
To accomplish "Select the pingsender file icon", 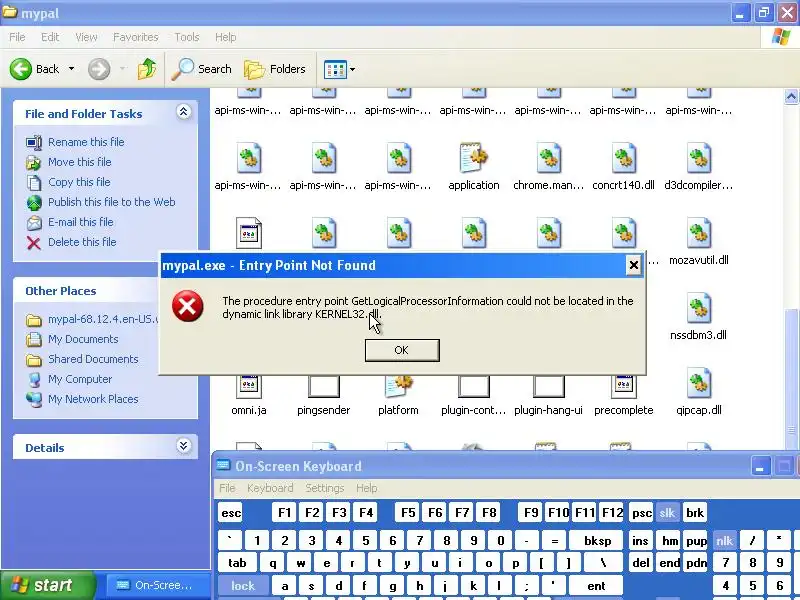I will 323,387.
